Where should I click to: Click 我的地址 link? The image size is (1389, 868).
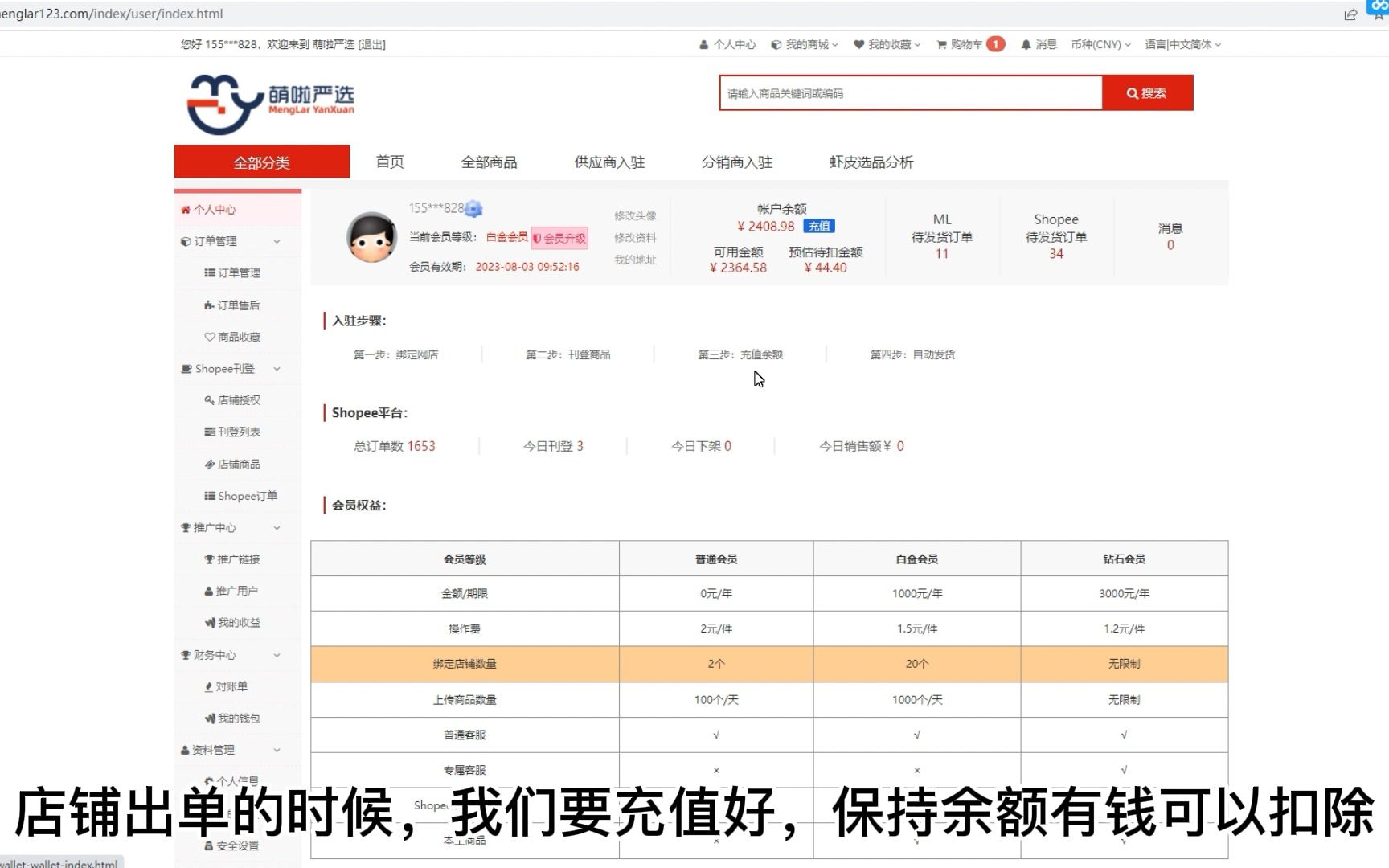point(635,260)
